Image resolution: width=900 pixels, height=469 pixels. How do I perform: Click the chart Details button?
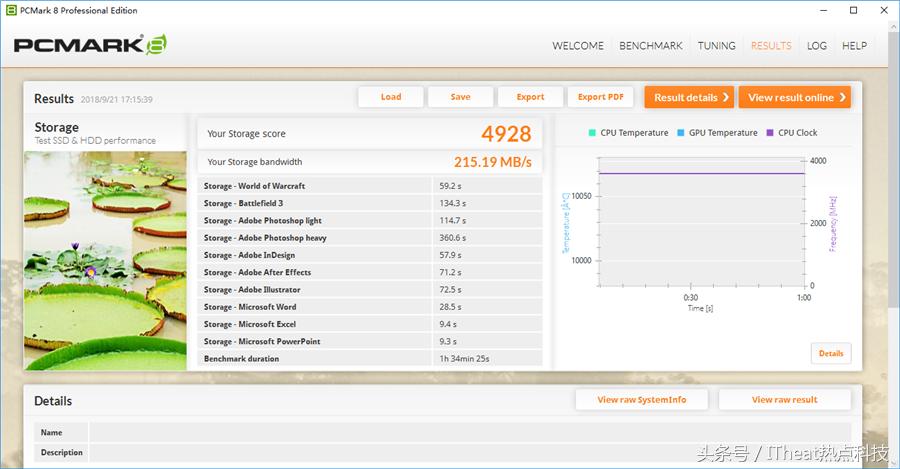click(x=831, y=353)
